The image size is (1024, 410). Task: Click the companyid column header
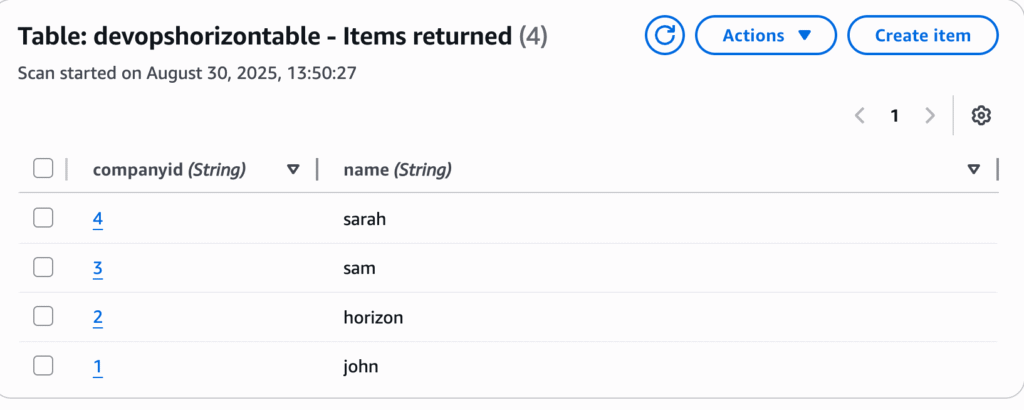pyautogui.click(x=169, y=170)
